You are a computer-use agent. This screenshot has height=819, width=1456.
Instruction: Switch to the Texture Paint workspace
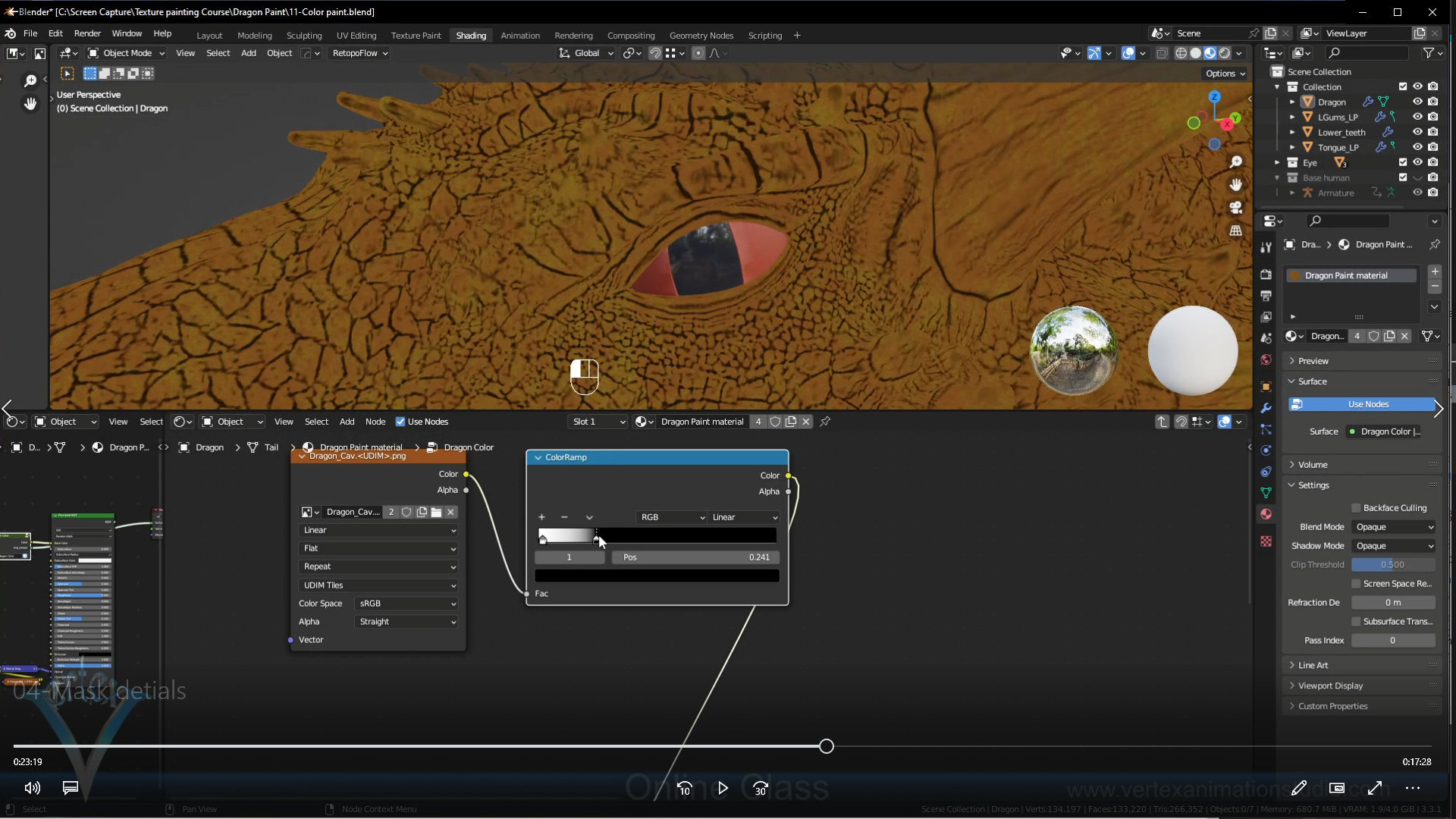coord(416,36)
